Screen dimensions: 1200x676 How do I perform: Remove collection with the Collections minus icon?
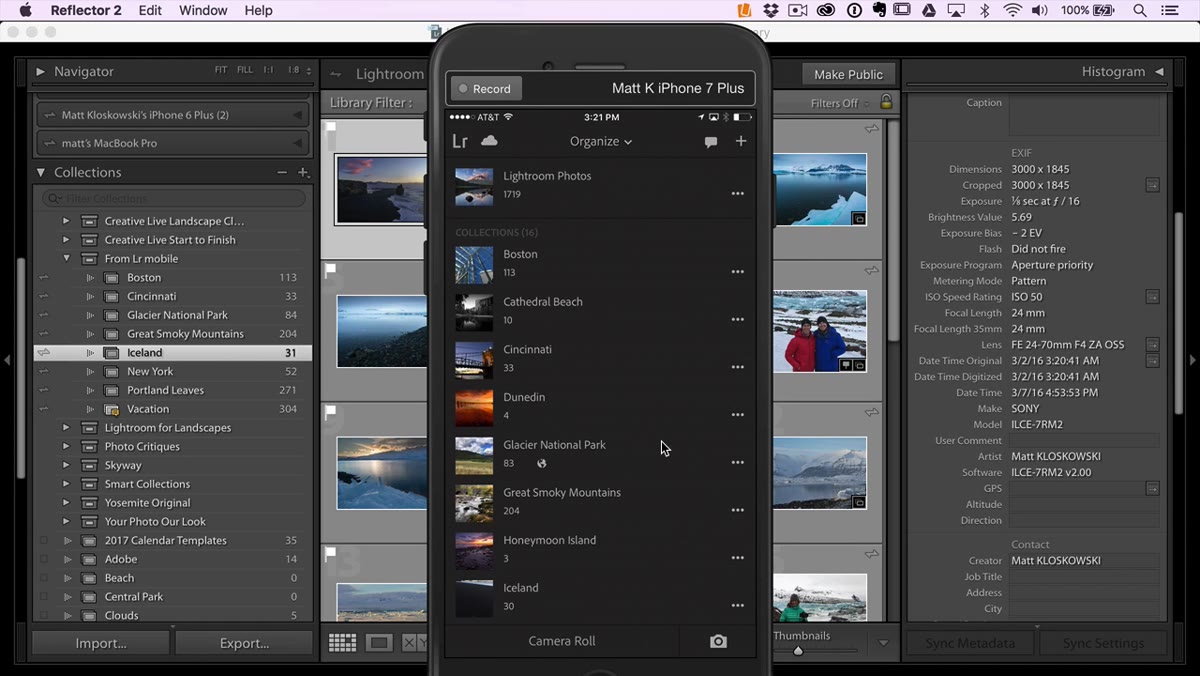coord(282,173)
